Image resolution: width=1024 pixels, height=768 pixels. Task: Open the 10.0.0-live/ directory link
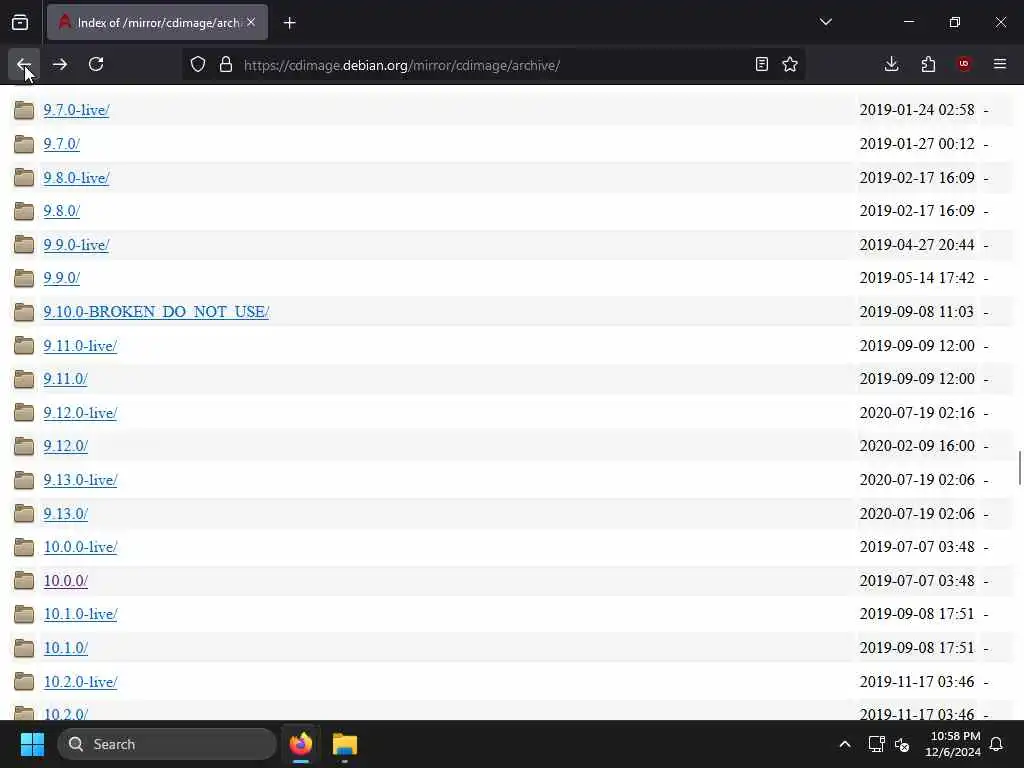coord(80,547)
